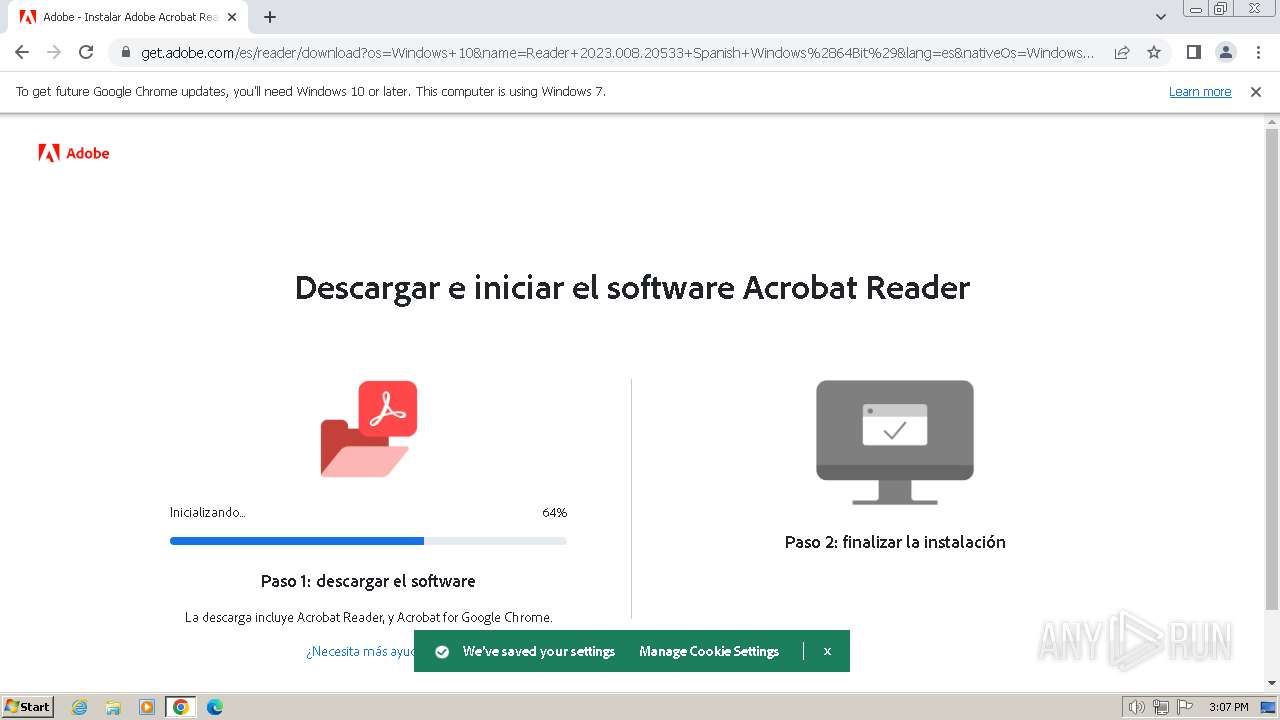Image resolution: width=1280 pixels, height=720 pixels.
Task: Click the show desktop tray button
Action: coord(1268,707)
